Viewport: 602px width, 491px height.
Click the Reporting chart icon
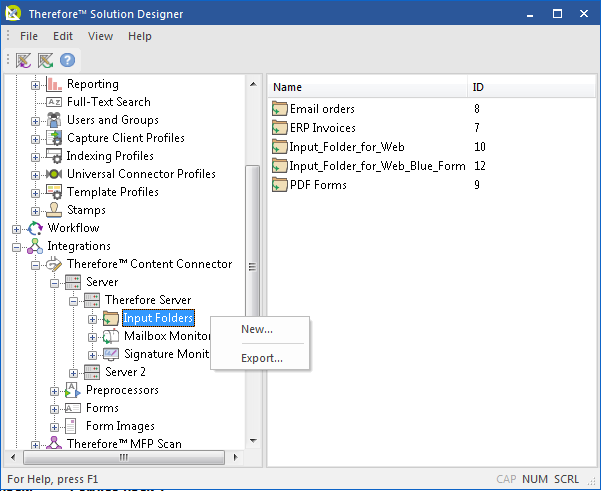[x=54, y=84]
